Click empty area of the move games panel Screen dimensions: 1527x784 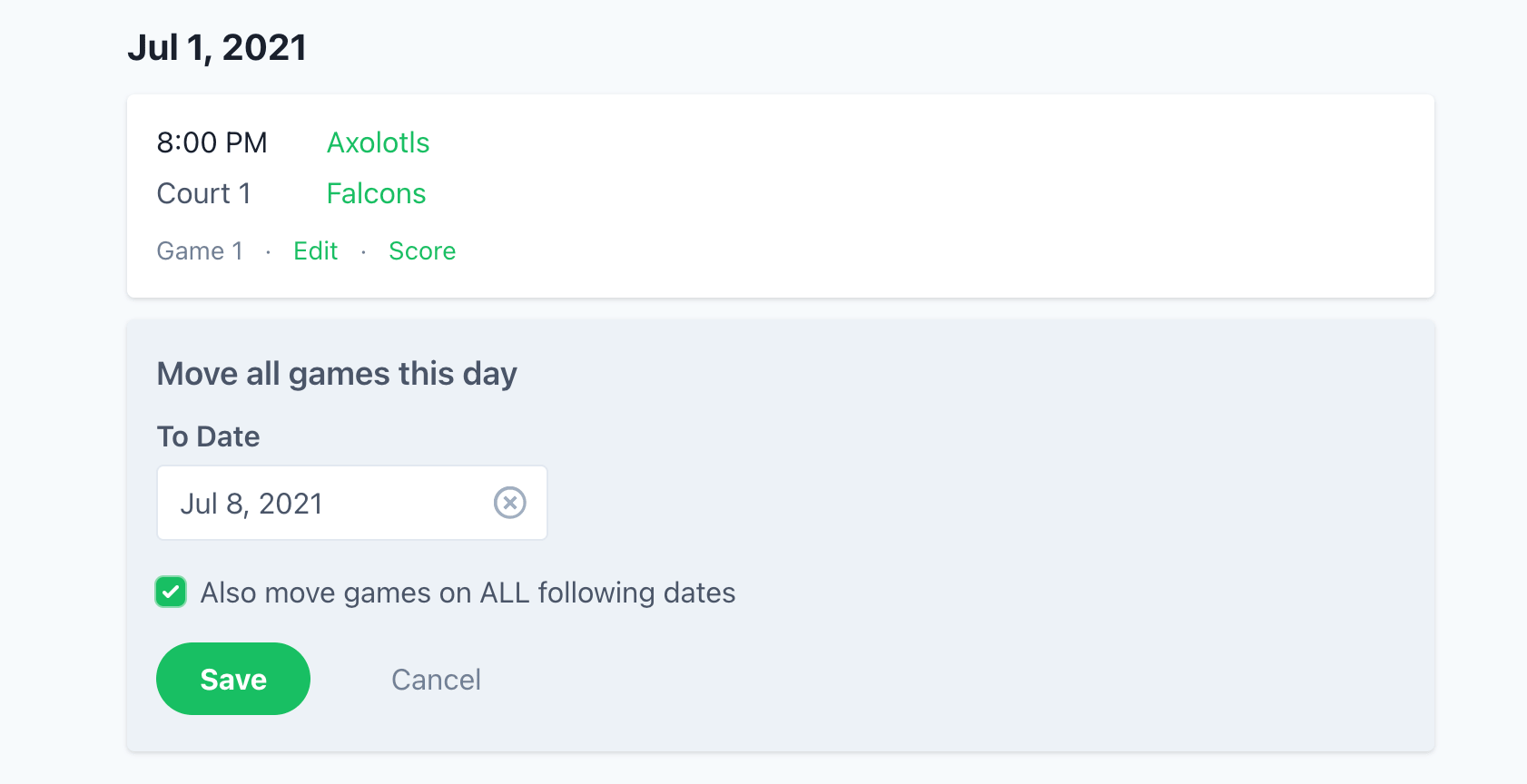tap(999, 544)
